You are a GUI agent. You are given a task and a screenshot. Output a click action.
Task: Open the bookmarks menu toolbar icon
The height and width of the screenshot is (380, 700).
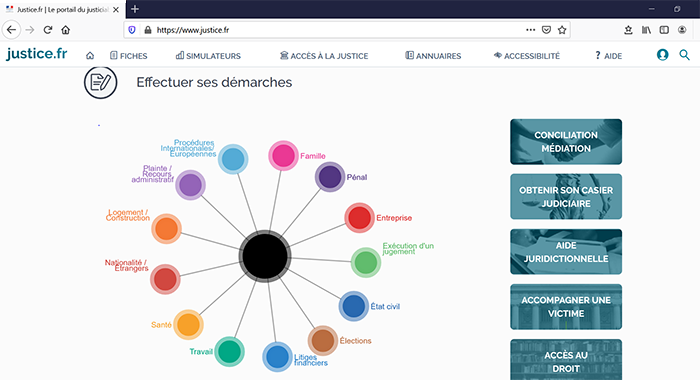pyautogui.click(x=628, y=30)
